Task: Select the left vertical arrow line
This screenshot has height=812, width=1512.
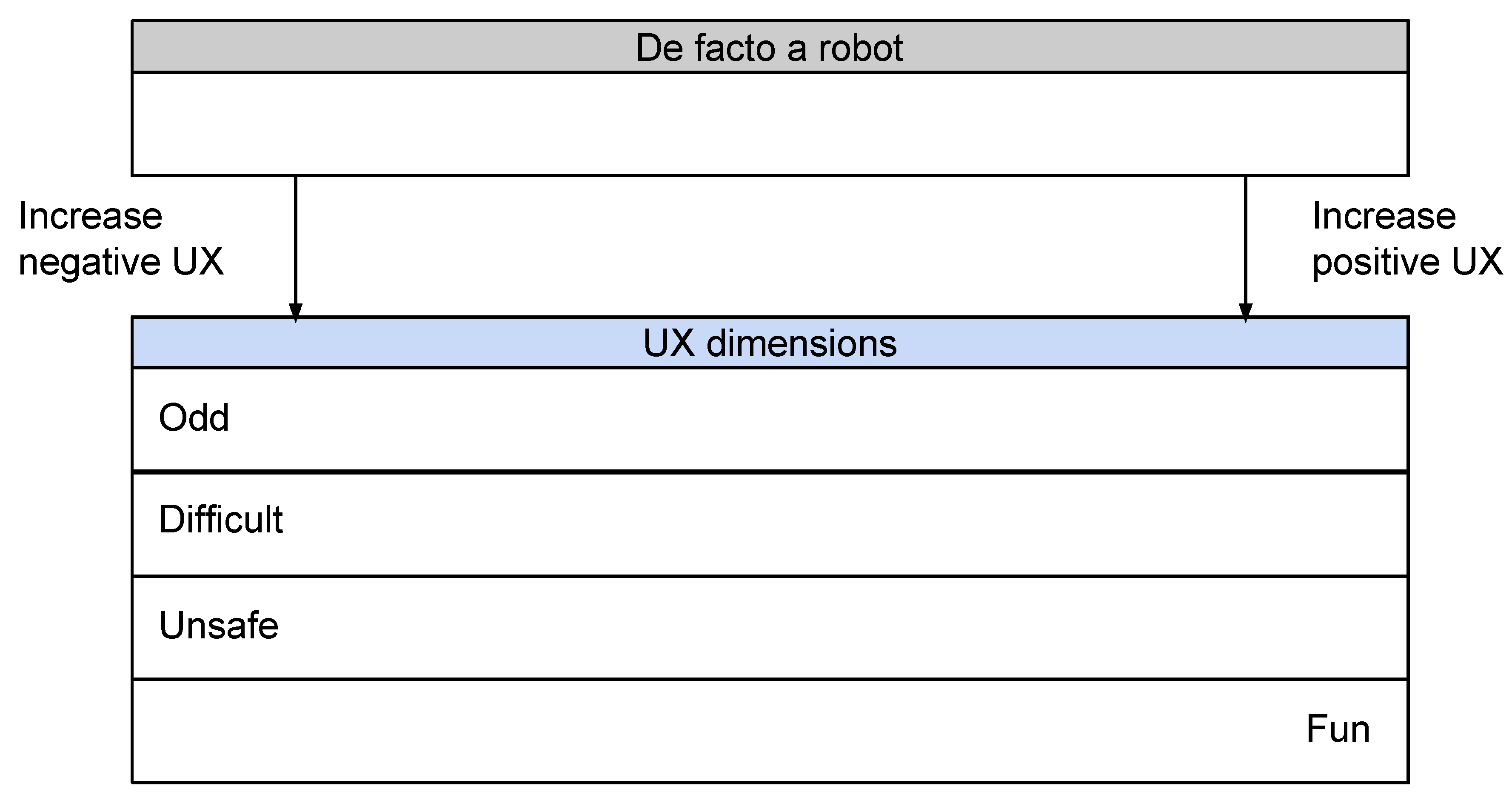Action: click(296, 241)
